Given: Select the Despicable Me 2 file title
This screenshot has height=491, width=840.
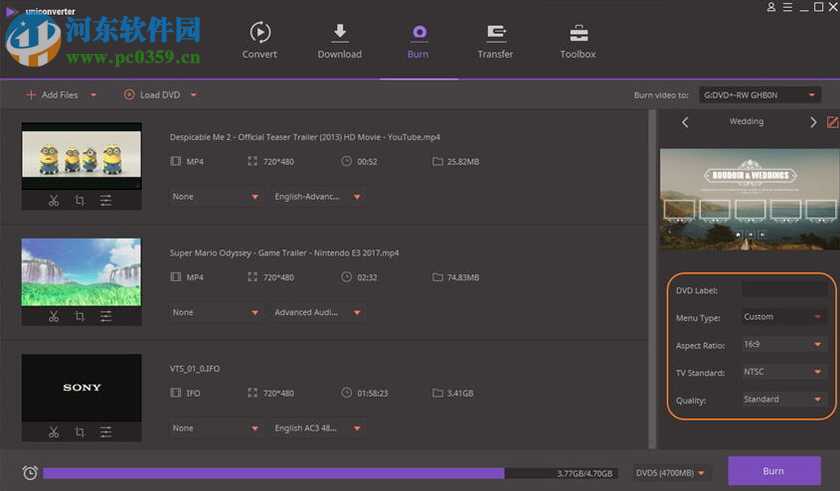Looking at the screenshot, I should coord(305,137).
